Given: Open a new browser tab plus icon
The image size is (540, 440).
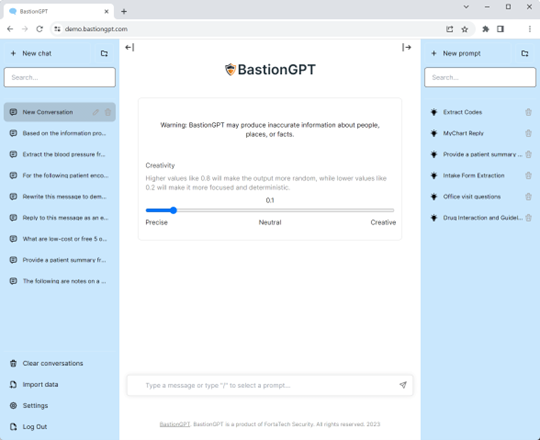Looking at the screenshot, I should (x=124, y=11).
